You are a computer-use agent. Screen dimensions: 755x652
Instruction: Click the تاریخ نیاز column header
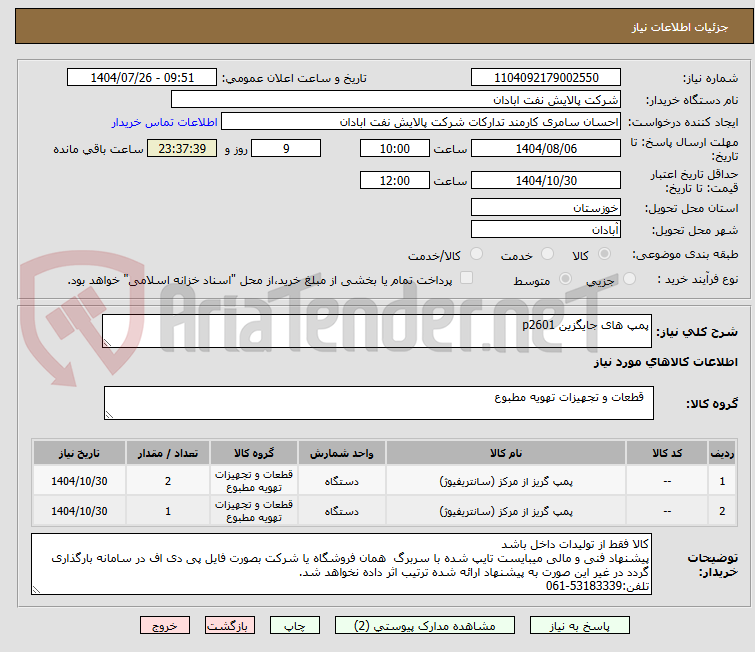coord(79,453)
